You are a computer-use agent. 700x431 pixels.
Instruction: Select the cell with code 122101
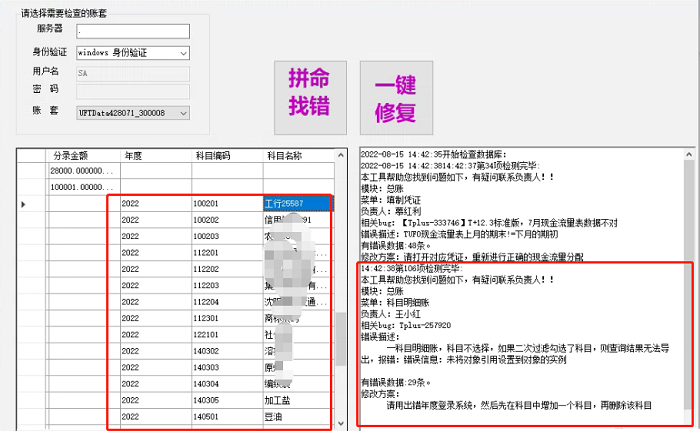click(228, 335)
